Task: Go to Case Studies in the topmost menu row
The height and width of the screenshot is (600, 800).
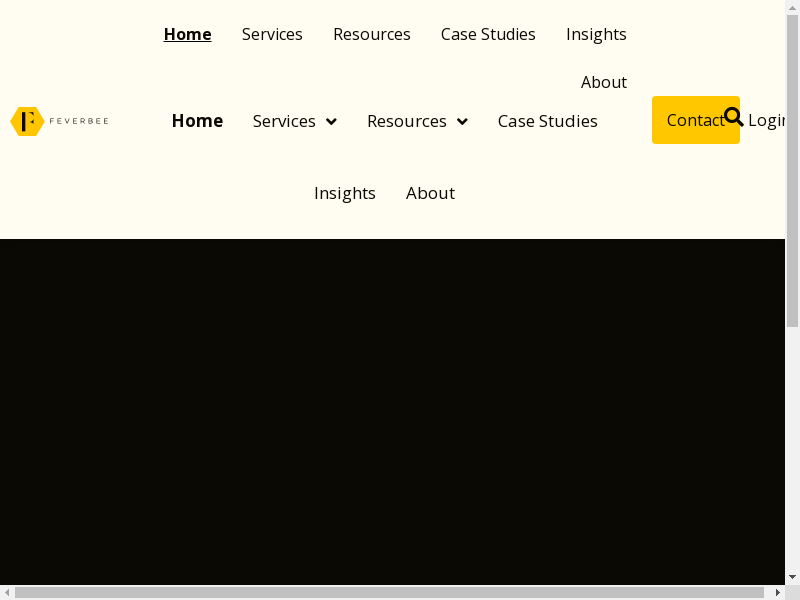Action: [488, 34]
